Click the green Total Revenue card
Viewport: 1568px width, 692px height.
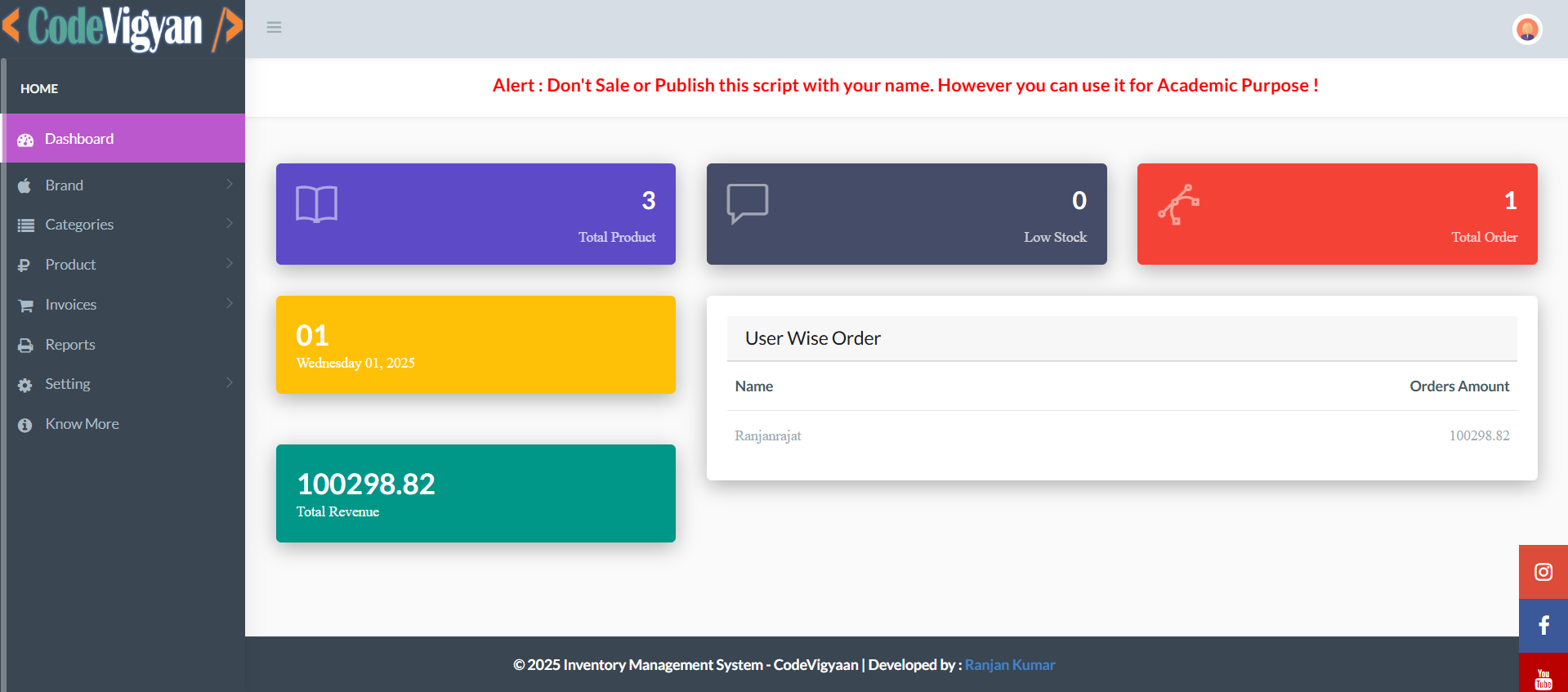(476, 493)
